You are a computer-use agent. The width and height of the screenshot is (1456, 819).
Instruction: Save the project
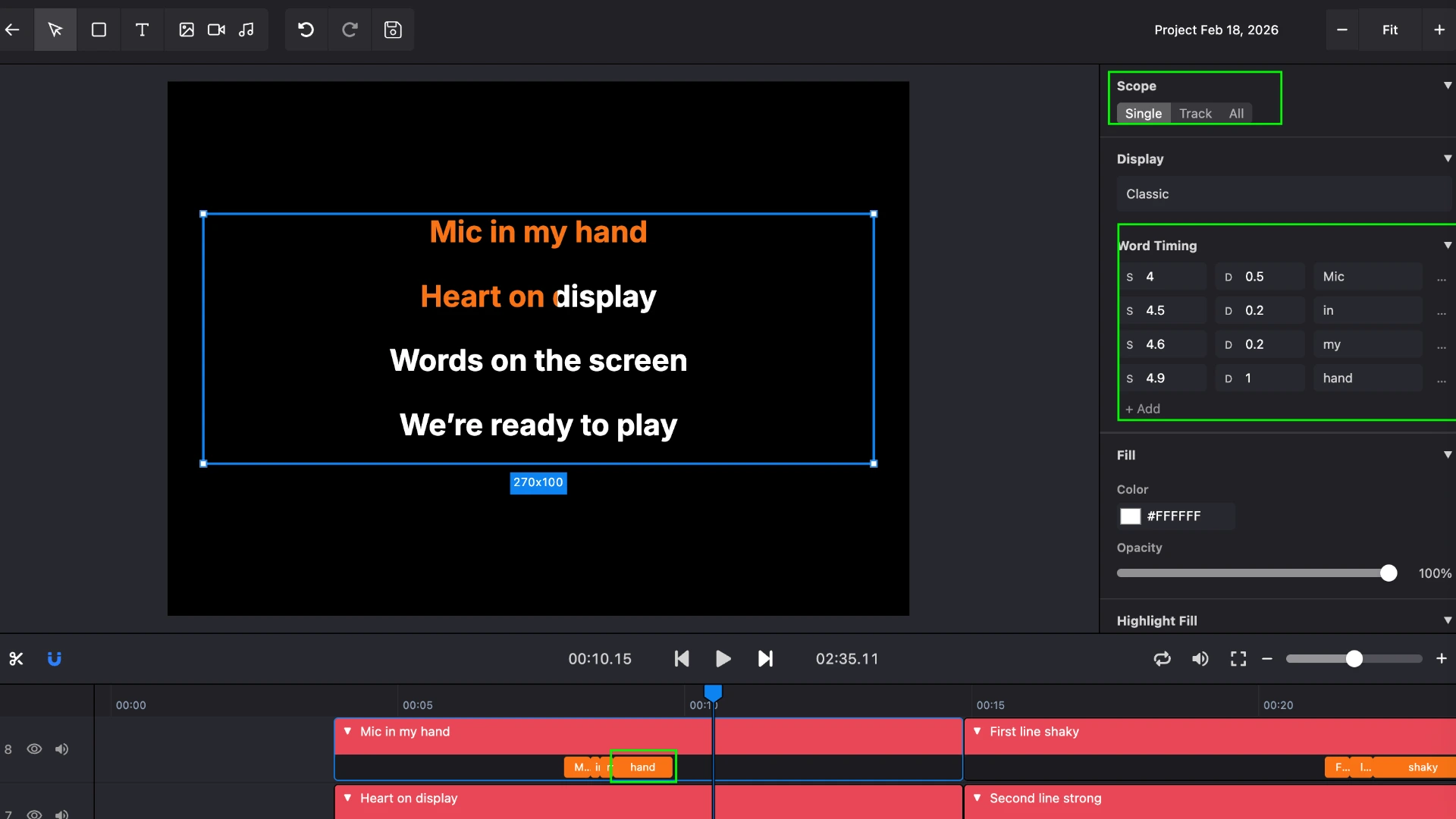tap(393, 30)
